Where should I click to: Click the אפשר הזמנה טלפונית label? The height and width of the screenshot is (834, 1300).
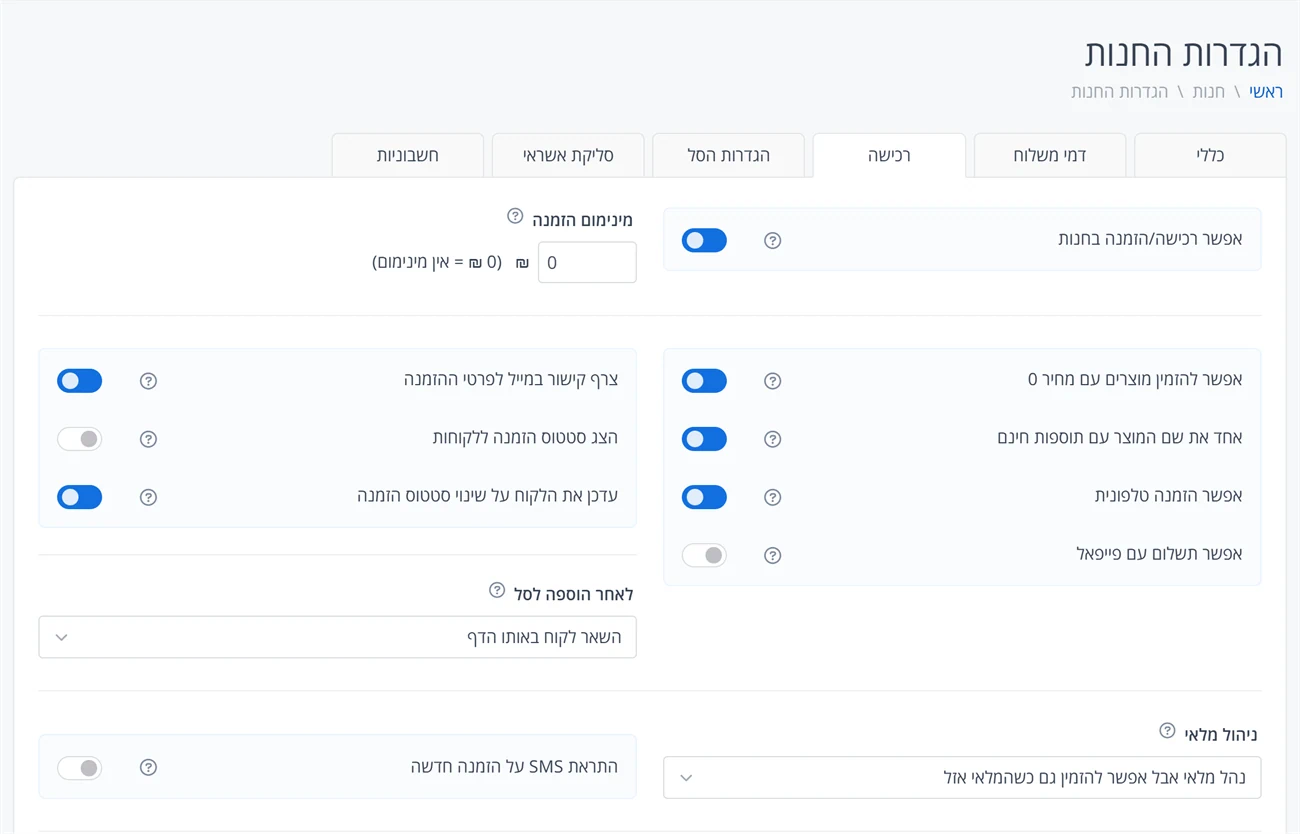tap(1169, 496)
